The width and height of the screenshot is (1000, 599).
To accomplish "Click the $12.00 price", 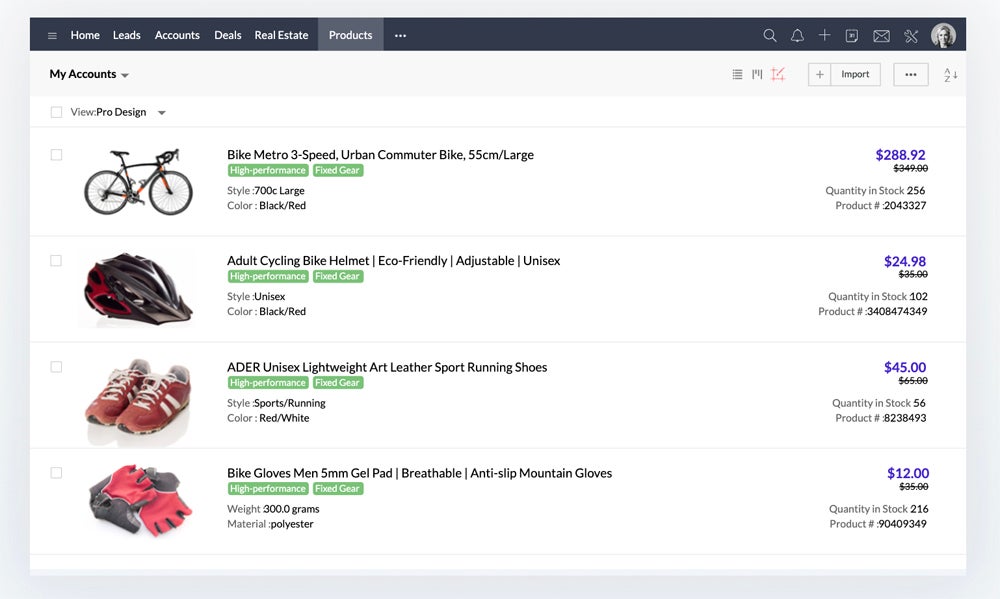I will 908,473.
